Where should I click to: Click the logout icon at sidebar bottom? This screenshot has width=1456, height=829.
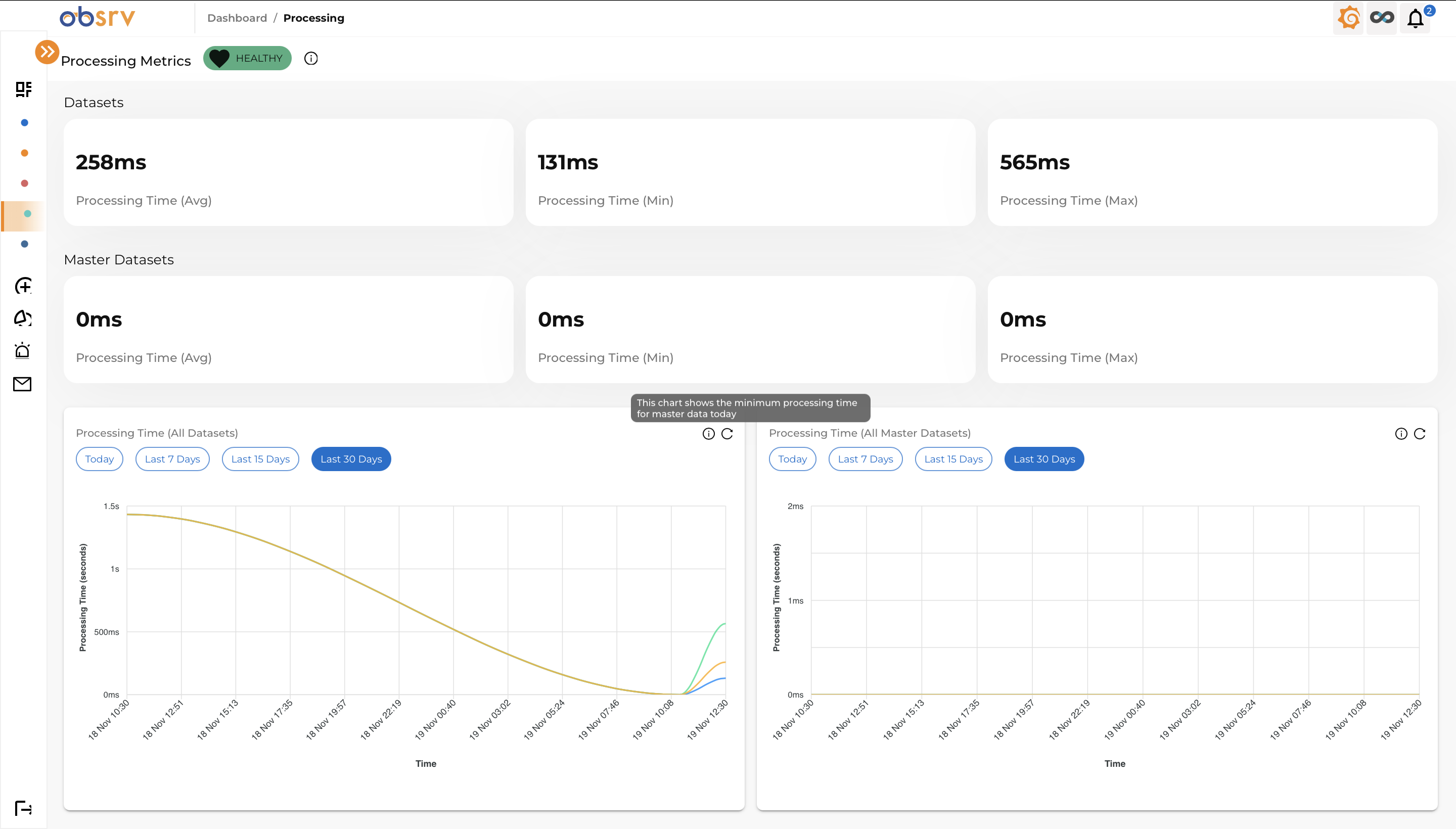tap(23, 808)
